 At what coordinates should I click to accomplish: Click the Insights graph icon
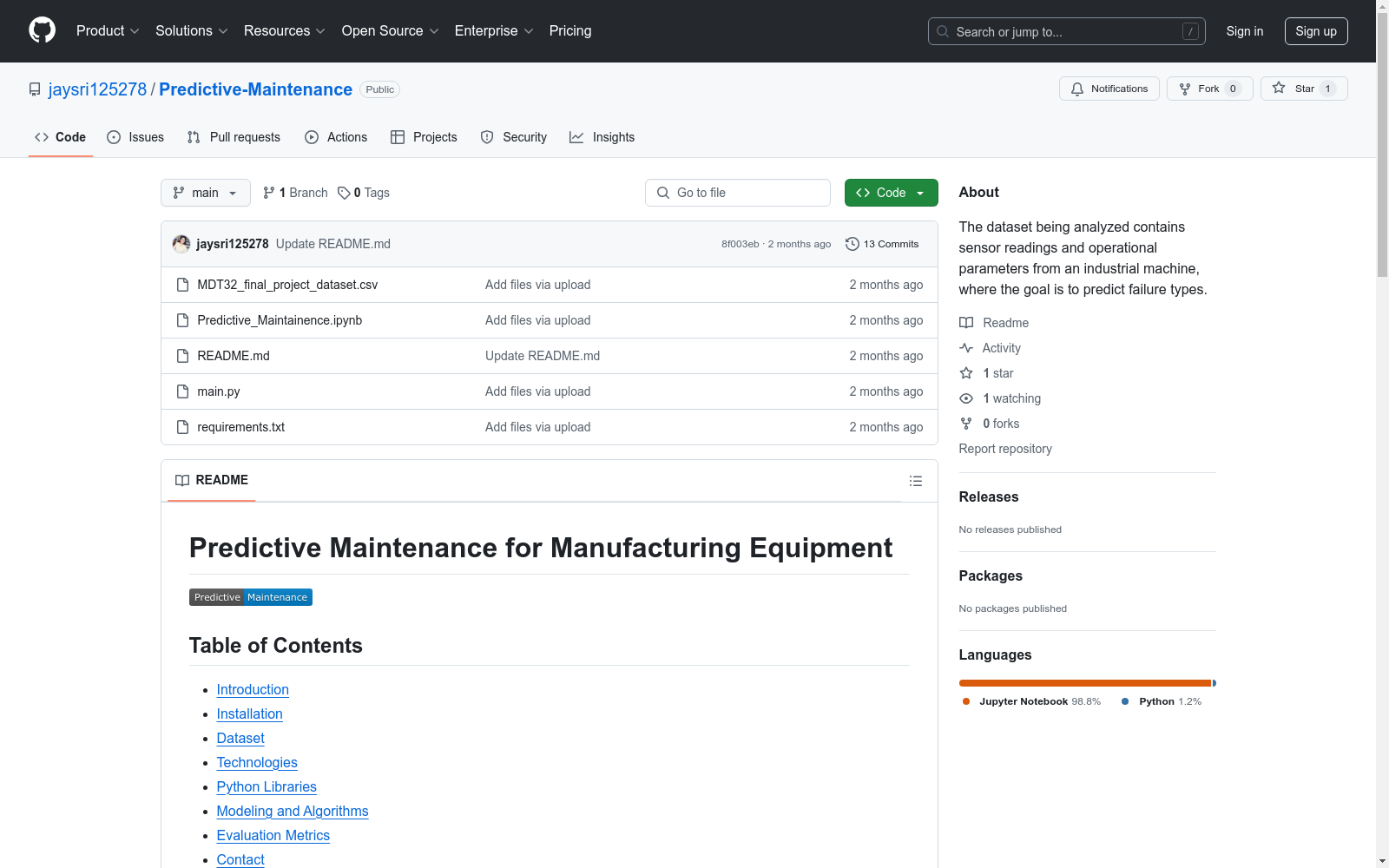pos(576,137)
